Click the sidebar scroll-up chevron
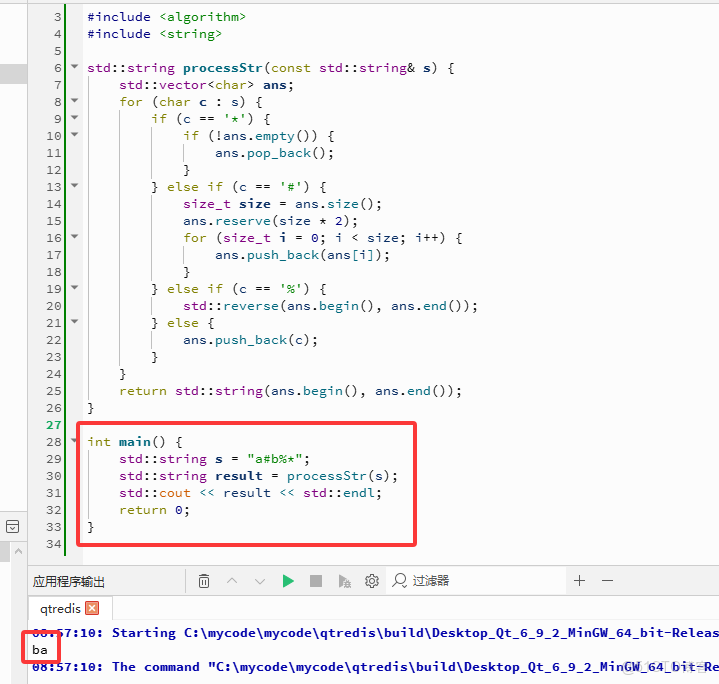Image resolution: width=719 pixels, height=684 pixels. (x=18, y=551)
